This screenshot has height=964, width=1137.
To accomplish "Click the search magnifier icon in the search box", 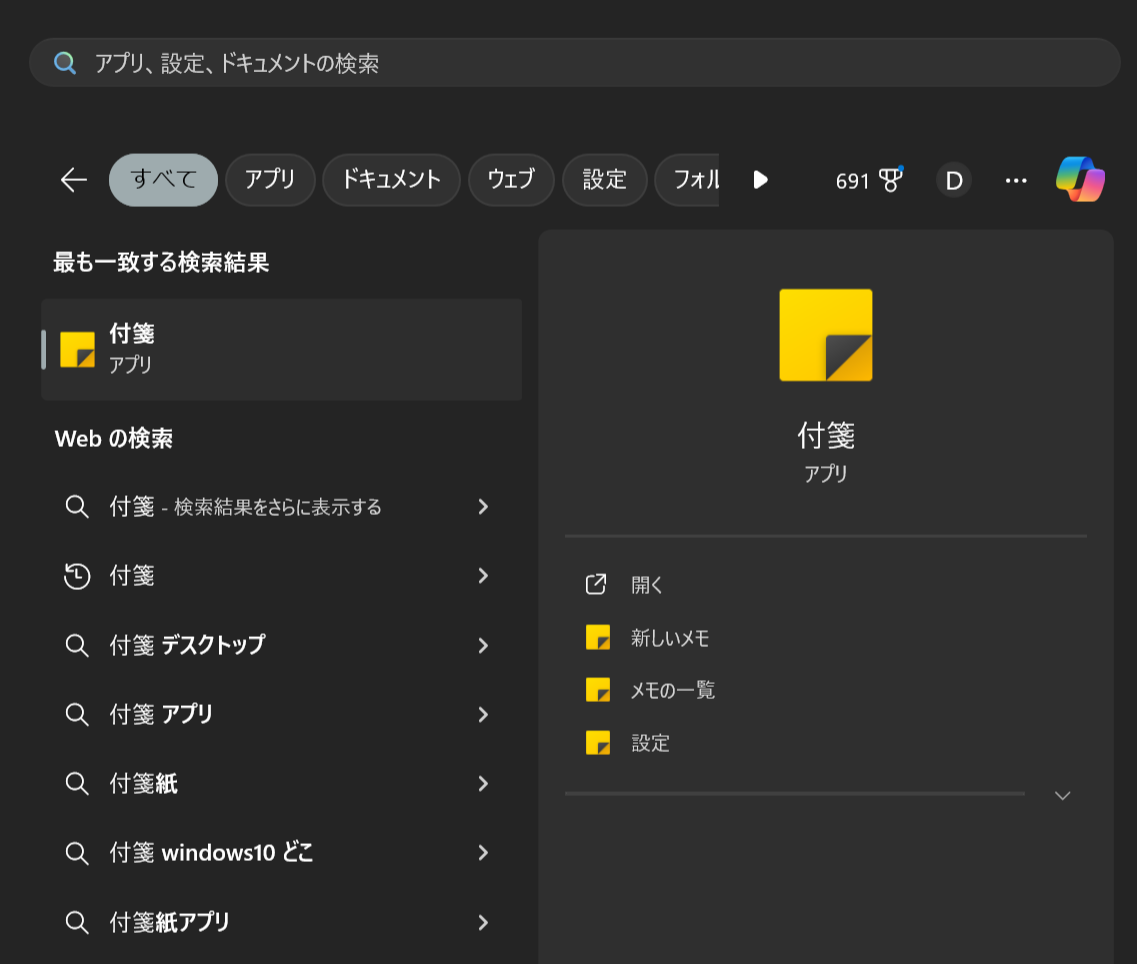I will pyautogui.click(x=65, y=63).
